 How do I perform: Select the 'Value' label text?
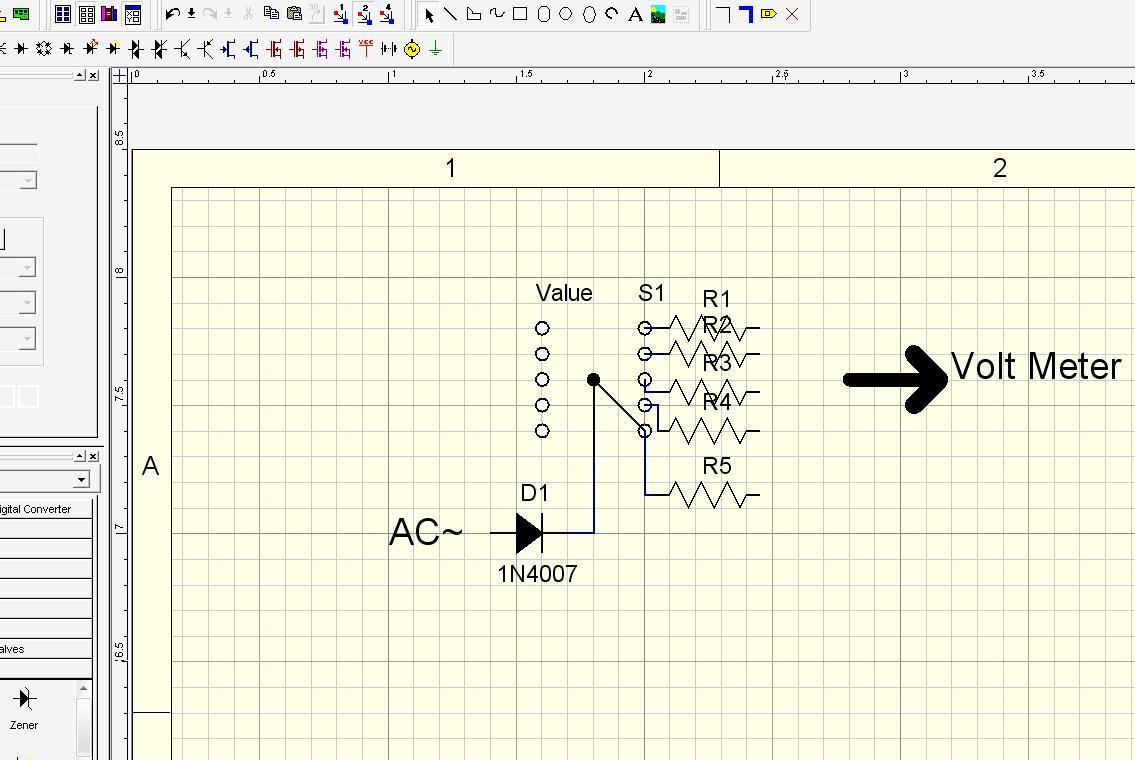coord(564,293)
